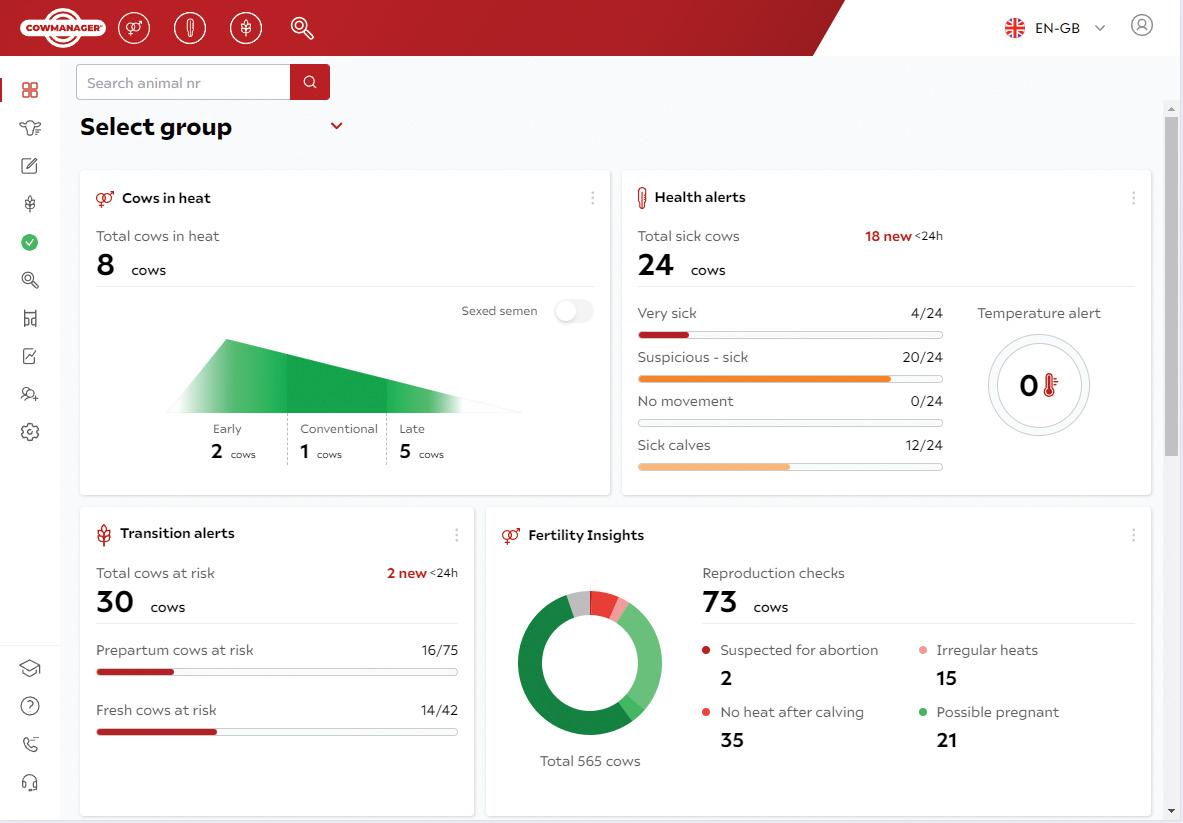The width and height of the screenshot is (1183, 823).
Task: Click the Irregular heats count
Action: point(946,678)
